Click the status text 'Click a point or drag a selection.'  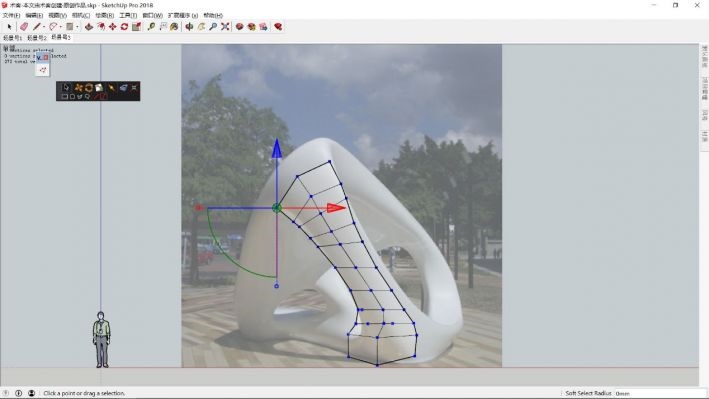pyautogui.click(x=84, y=393)
